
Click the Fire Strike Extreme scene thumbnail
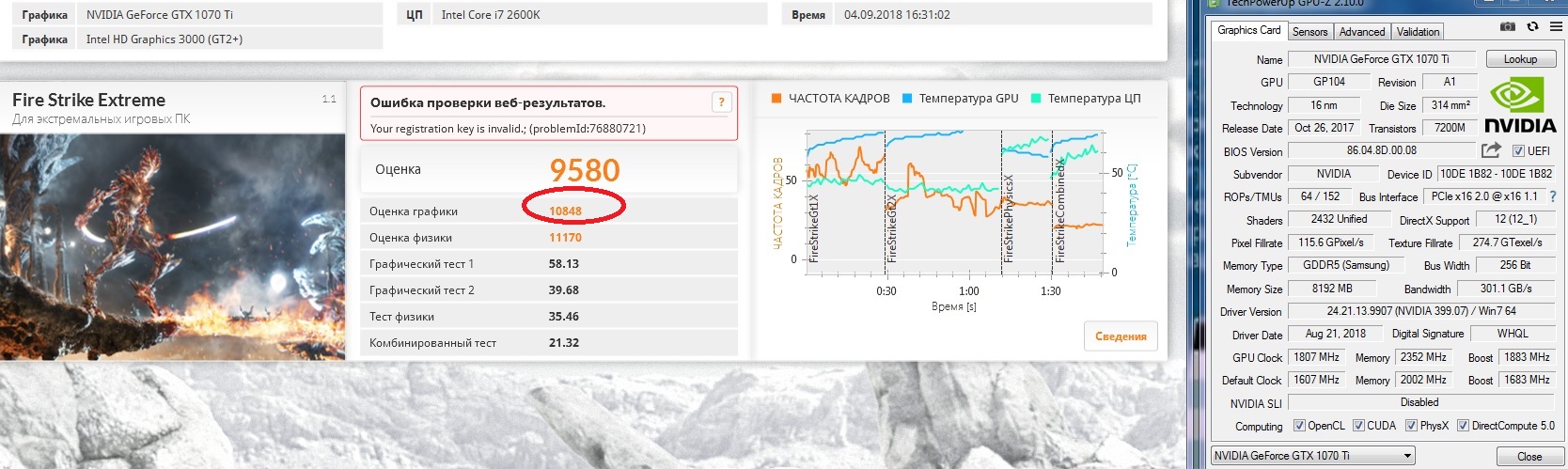point(173,246)
